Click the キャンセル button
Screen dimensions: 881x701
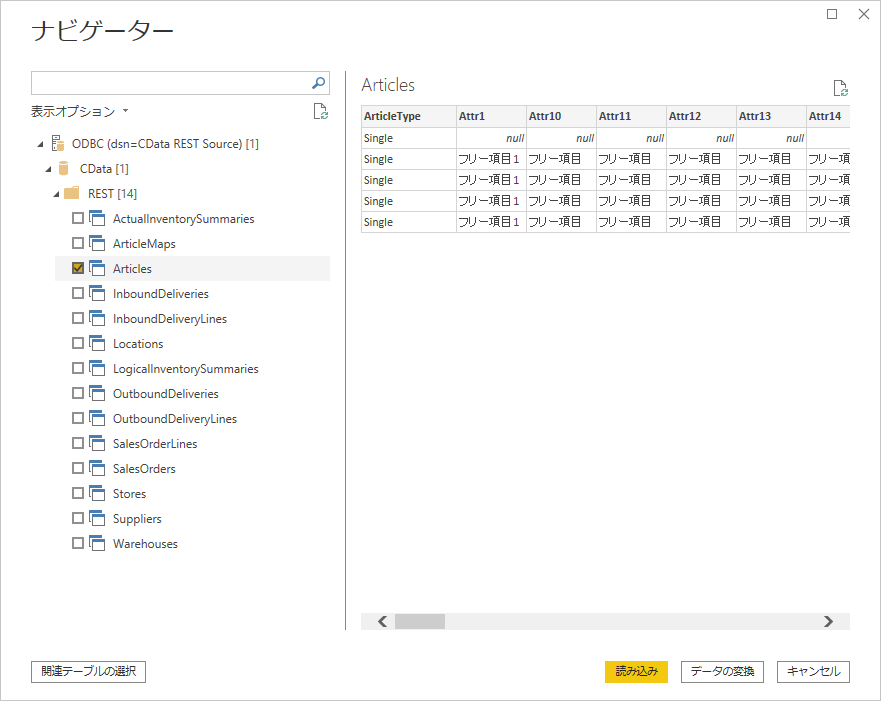813,671
